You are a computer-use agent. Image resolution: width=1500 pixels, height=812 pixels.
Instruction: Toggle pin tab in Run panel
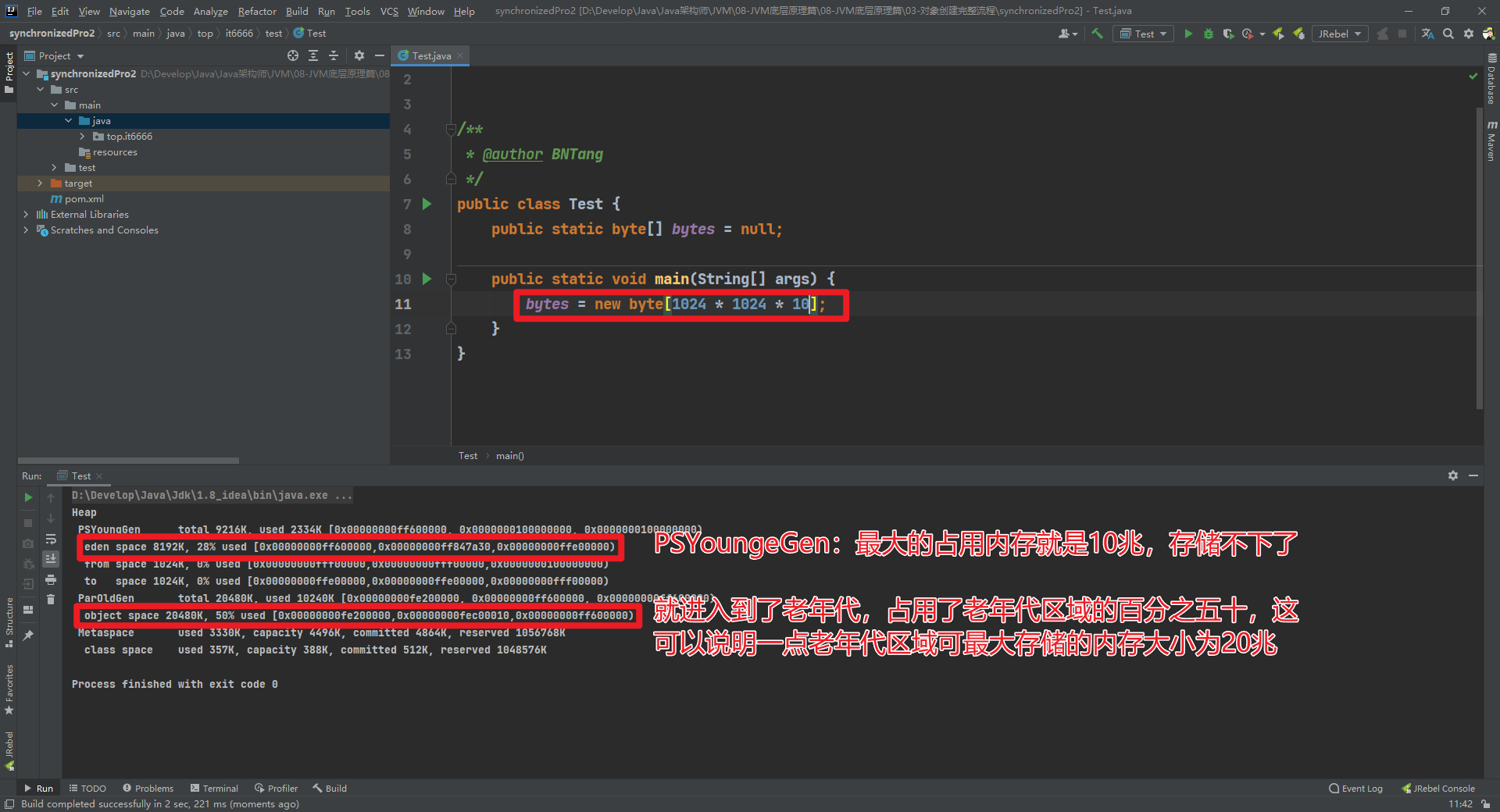point(28,636)
